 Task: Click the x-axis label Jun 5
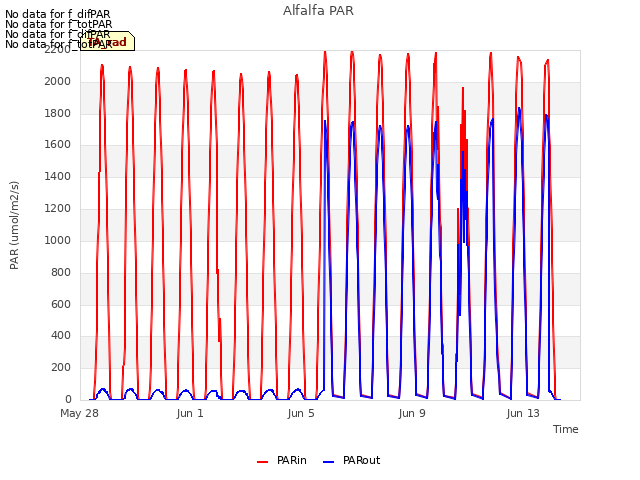point(301,413)
